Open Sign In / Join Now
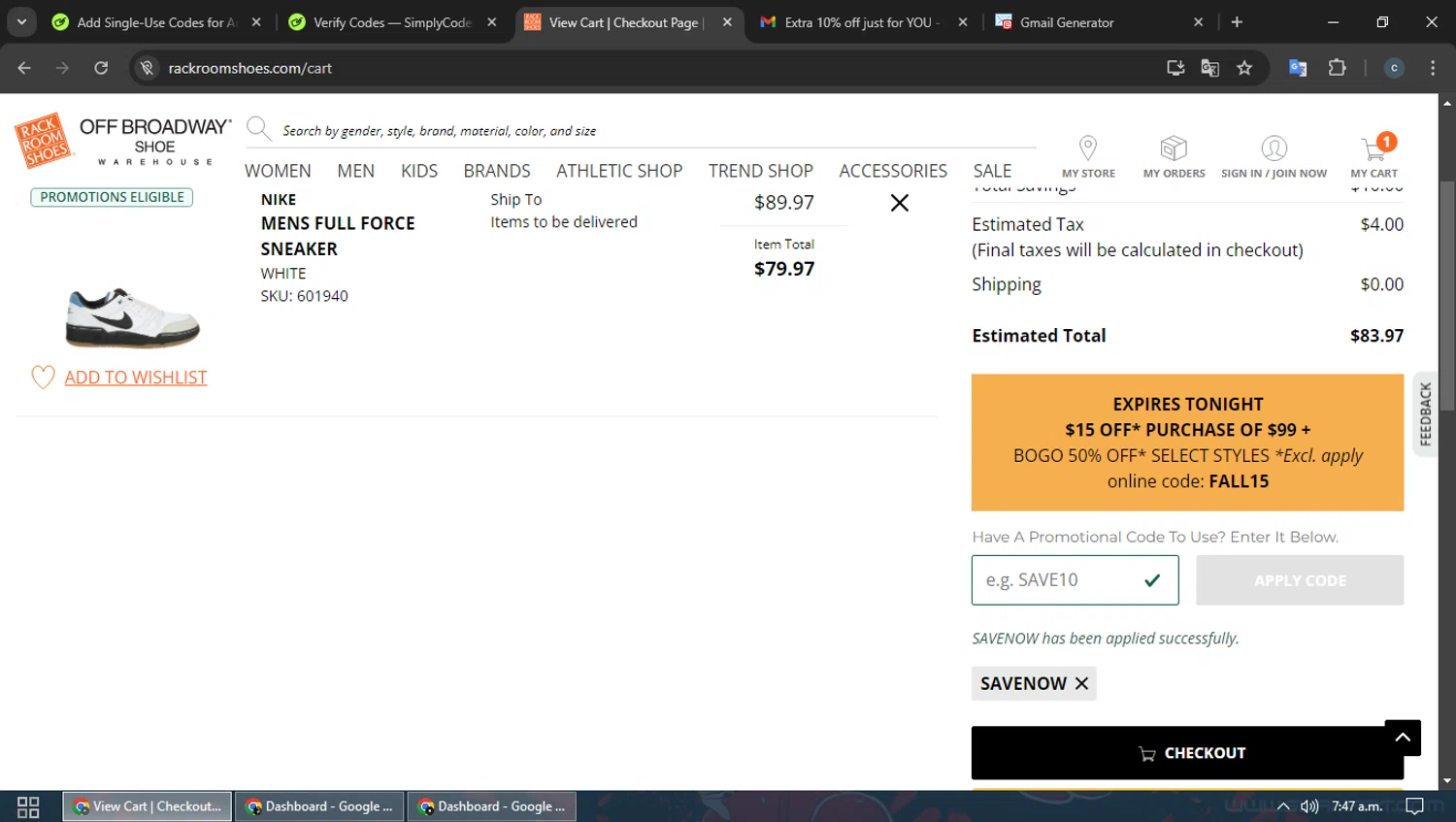The image size is (1456, 822). point(1274,156)
